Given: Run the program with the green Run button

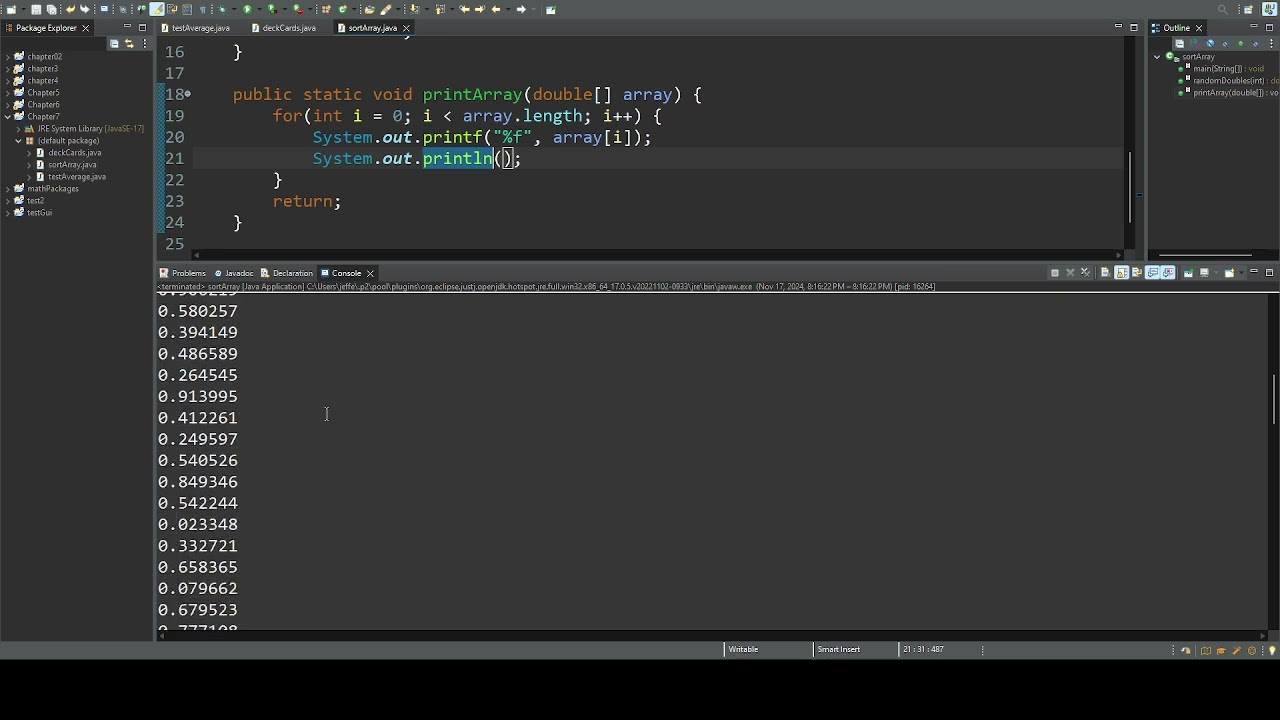Looking at the screenshot, I should pyautogui.click(x=247, y=9).
